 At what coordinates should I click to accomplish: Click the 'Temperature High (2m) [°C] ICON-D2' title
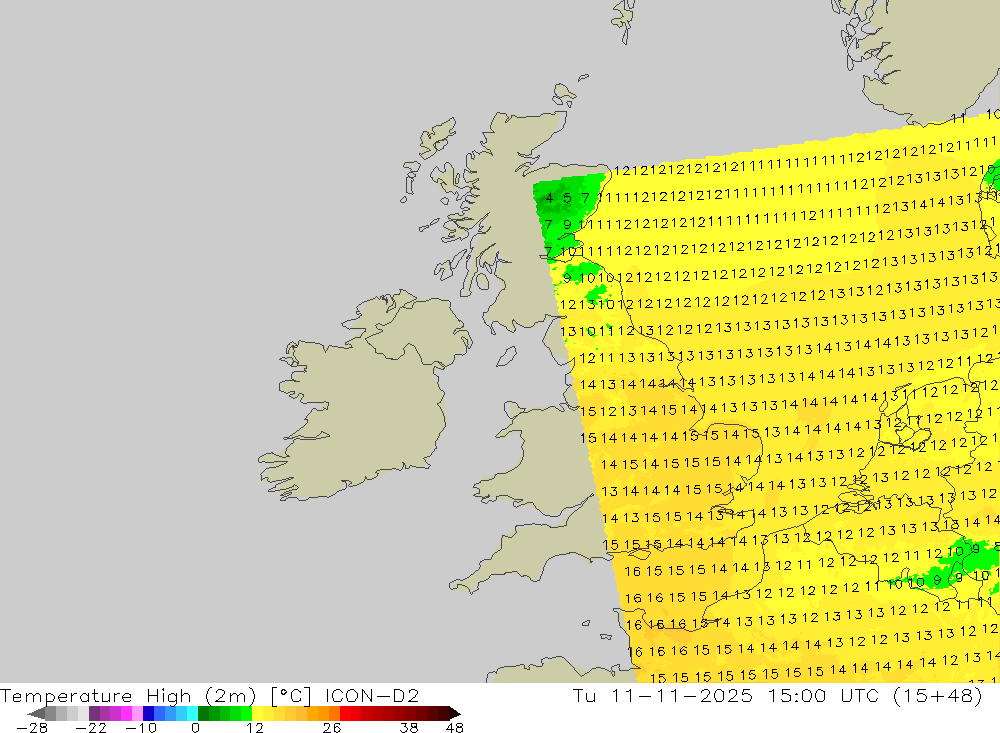(210, 695)
